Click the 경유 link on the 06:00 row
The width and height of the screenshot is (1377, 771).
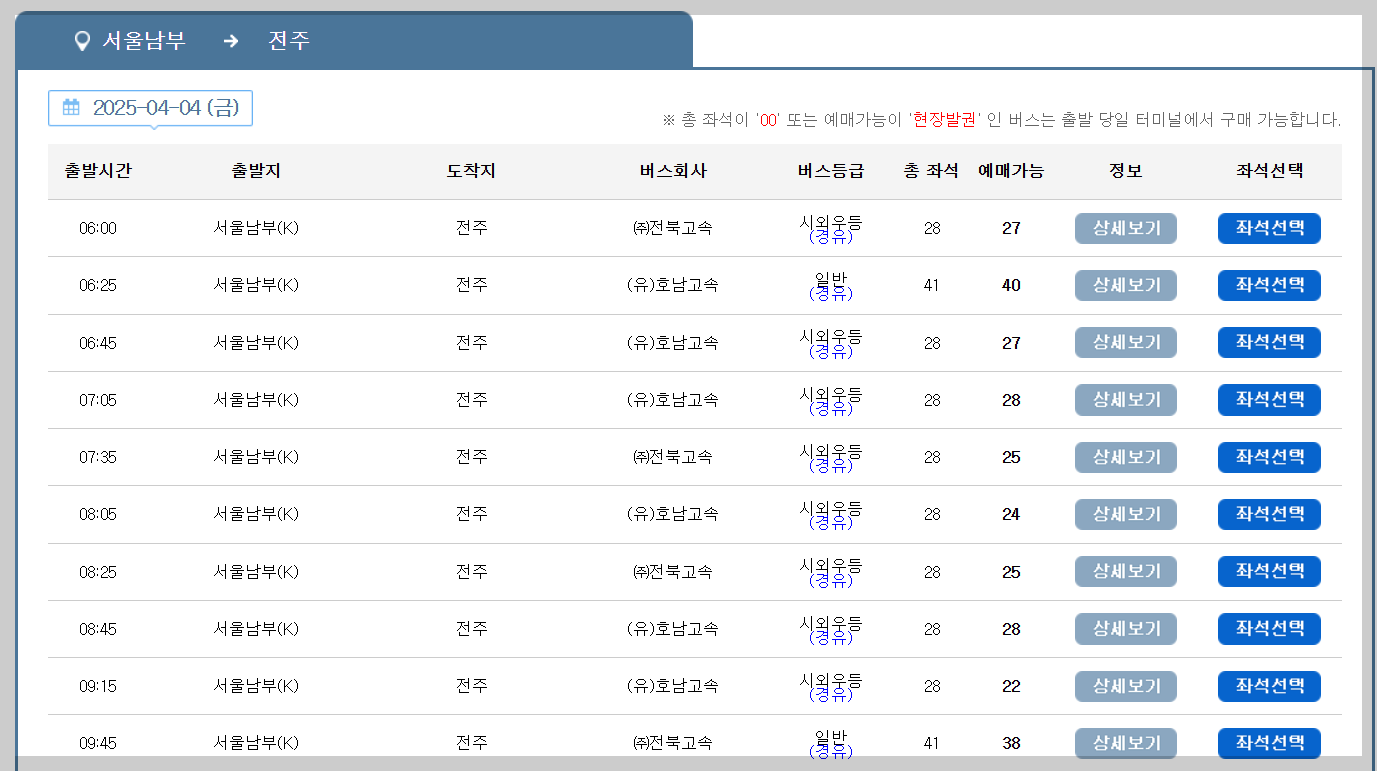tap(832, 239)
